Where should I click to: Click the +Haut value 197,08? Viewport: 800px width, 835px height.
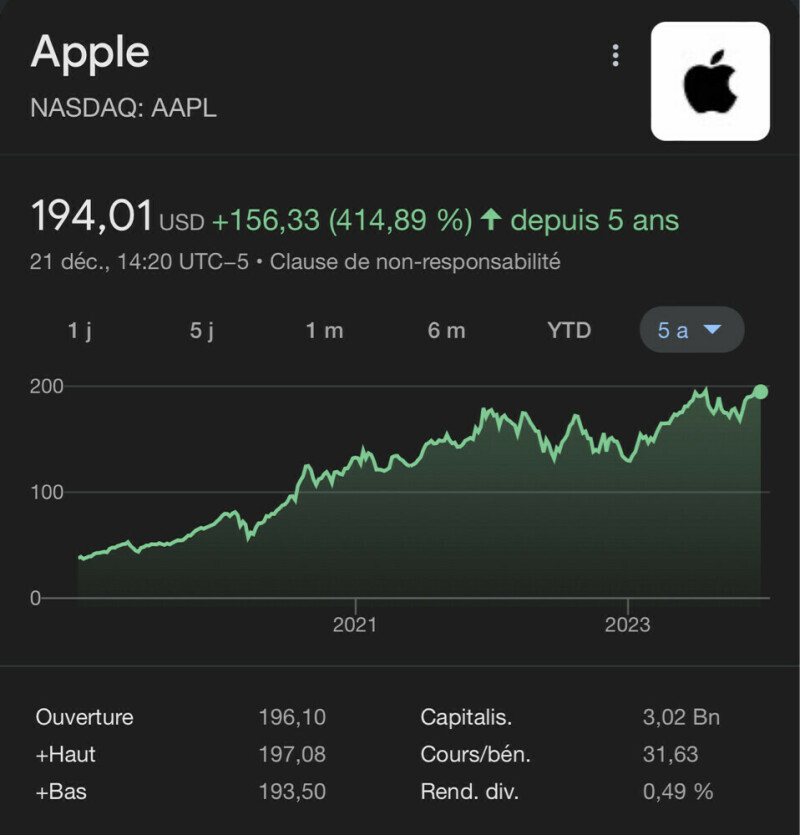(x=292, y=755)
